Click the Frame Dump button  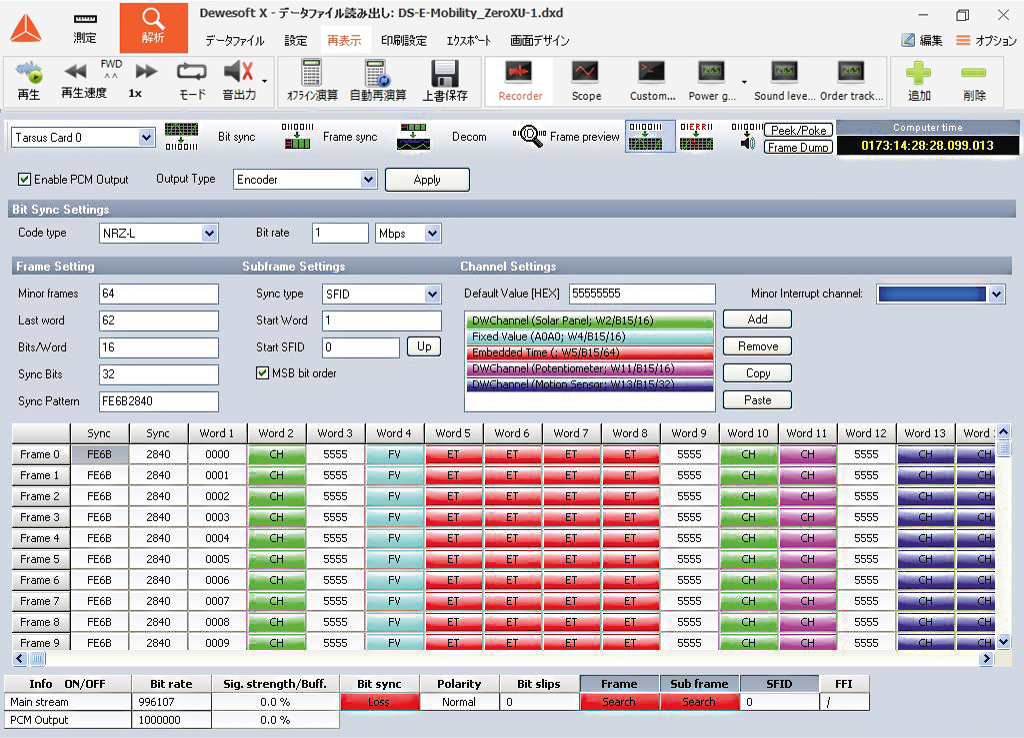click(x=798, y=148)
